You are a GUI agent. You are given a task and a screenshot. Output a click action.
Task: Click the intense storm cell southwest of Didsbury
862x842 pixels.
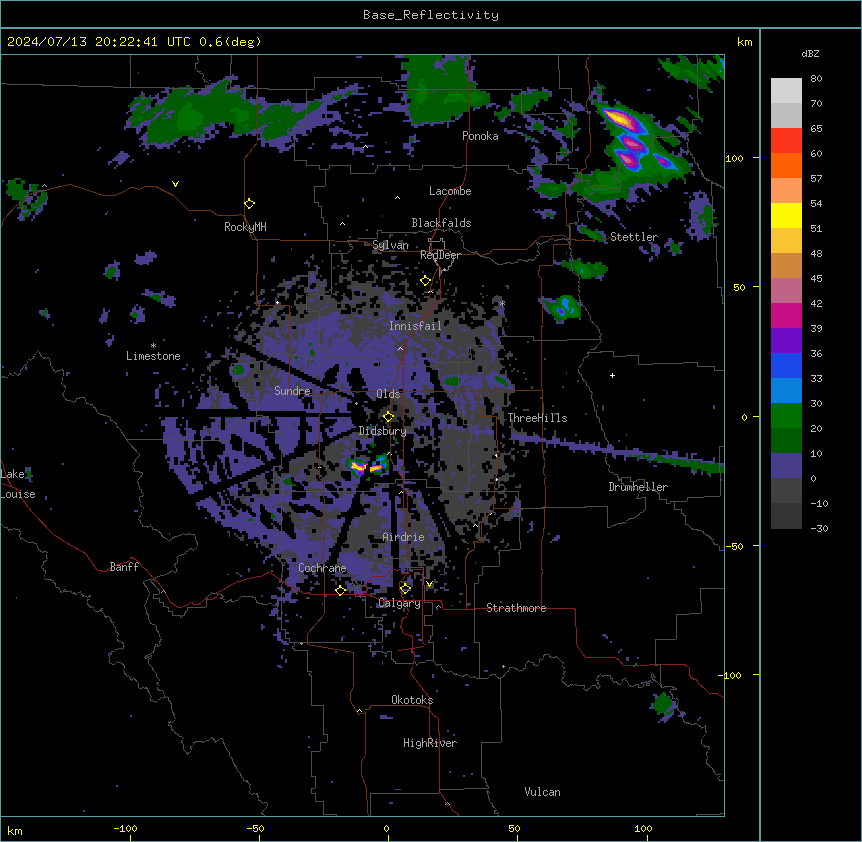coord(367,467)
